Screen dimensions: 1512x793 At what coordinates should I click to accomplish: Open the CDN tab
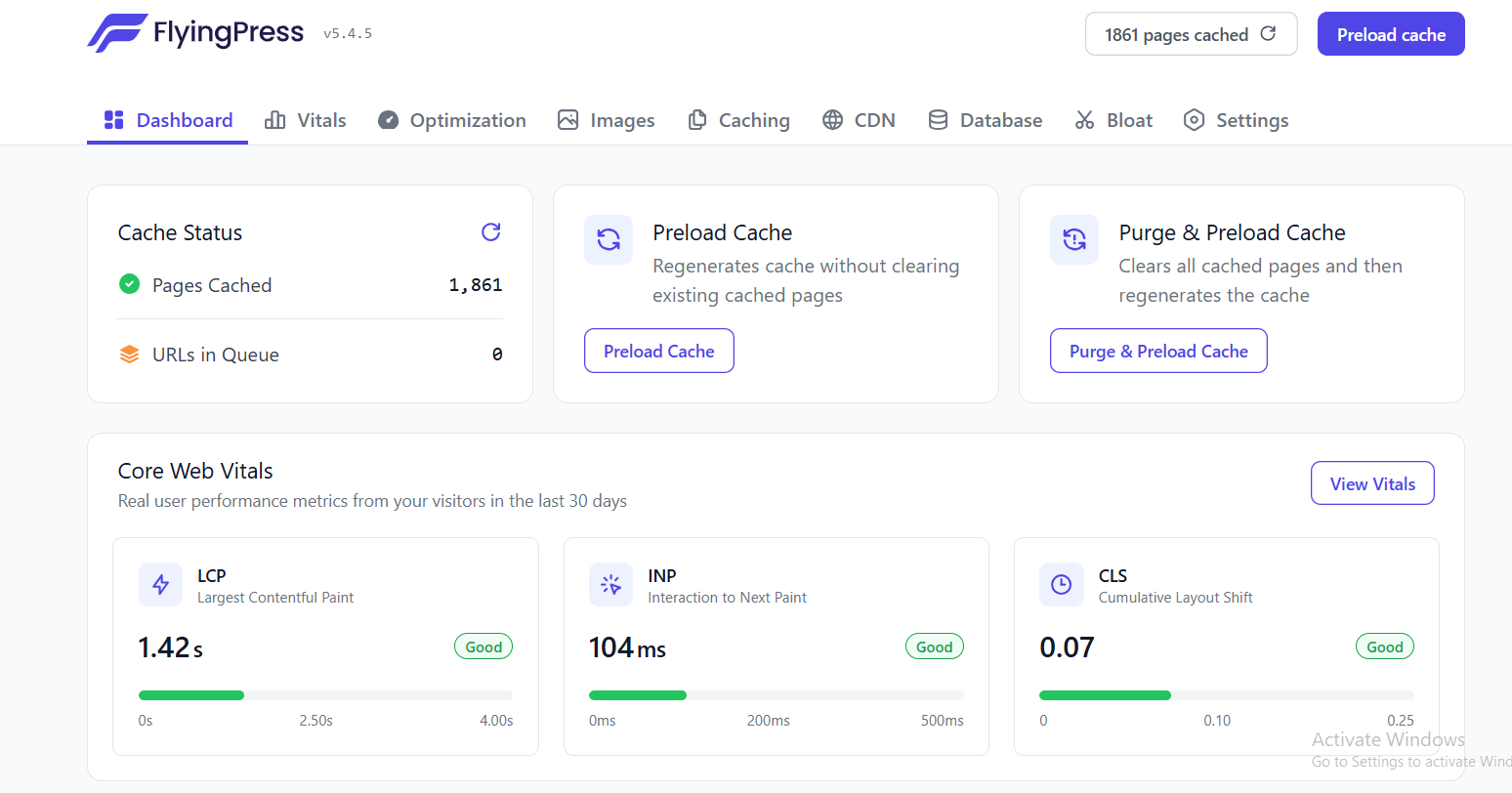tap(859, 120)
